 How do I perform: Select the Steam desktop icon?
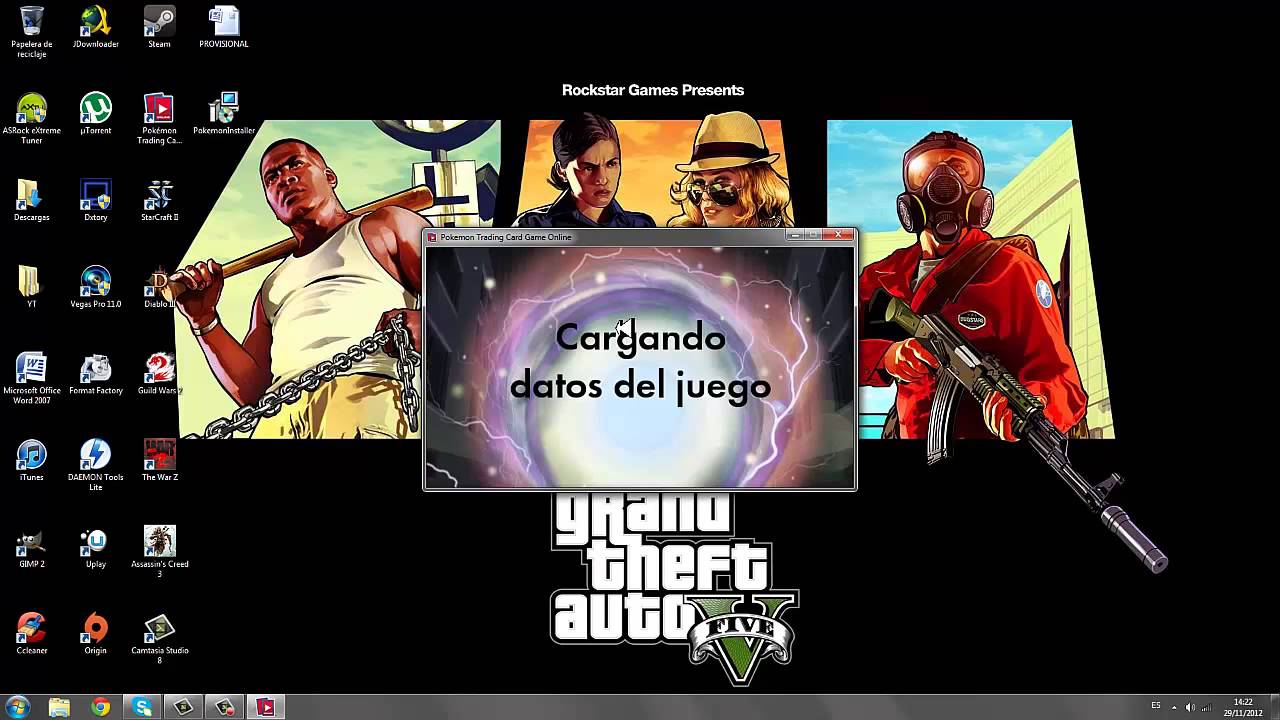[159, 27]
